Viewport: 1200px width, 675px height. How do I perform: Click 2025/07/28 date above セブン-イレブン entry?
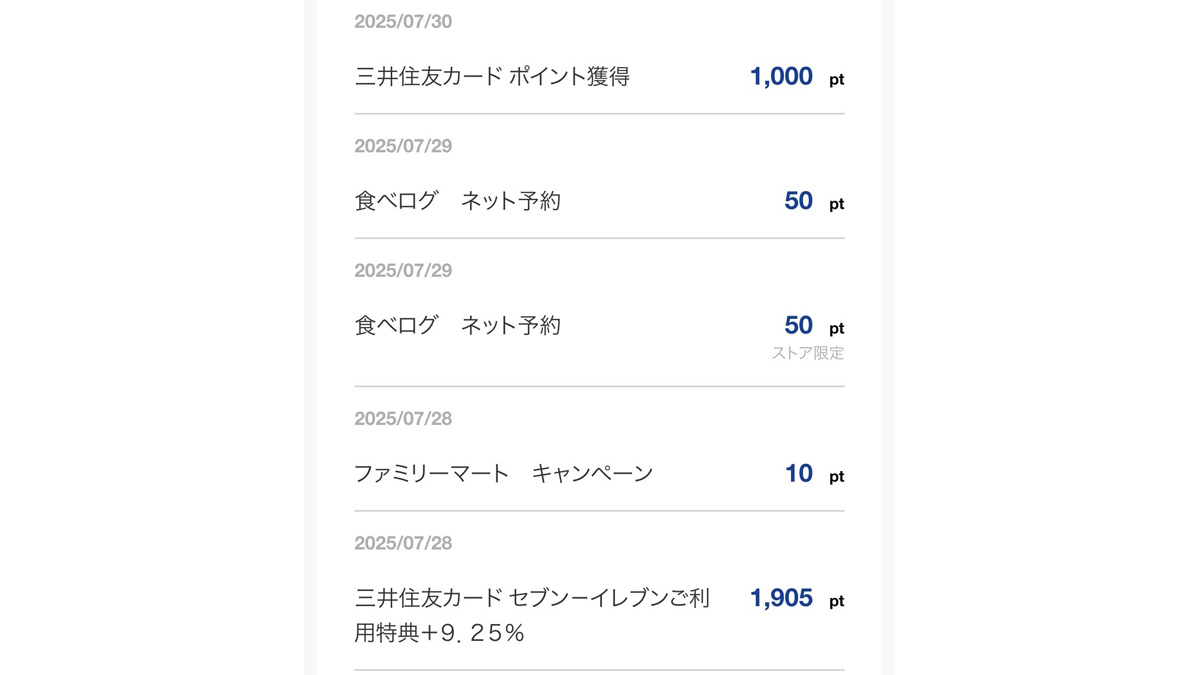403,543
